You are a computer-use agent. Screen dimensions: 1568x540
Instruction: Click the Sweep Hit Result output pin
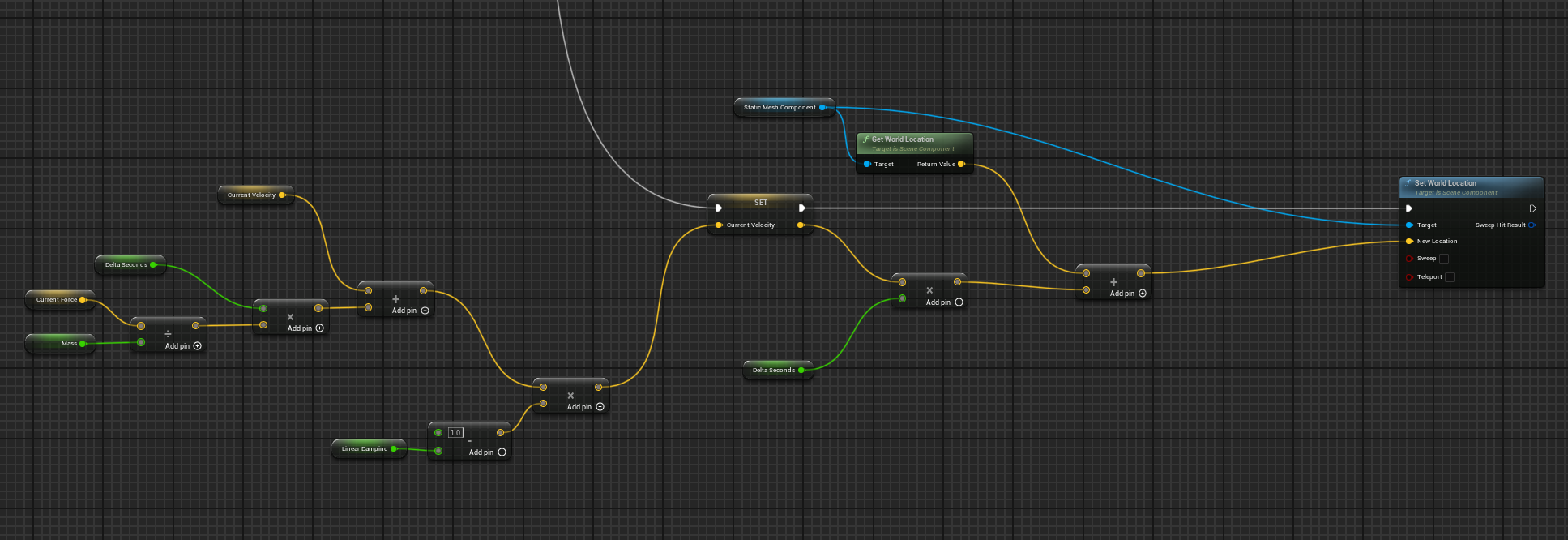[1532, 225]
